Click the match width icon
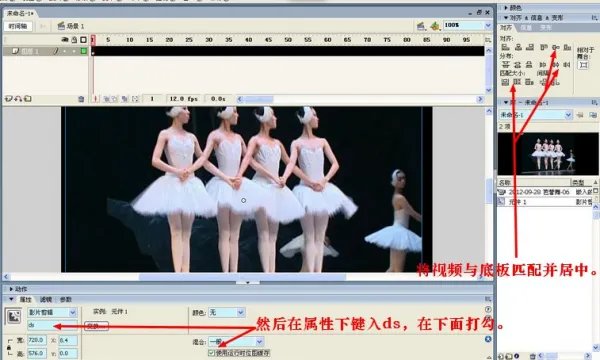 coord(505,82)
